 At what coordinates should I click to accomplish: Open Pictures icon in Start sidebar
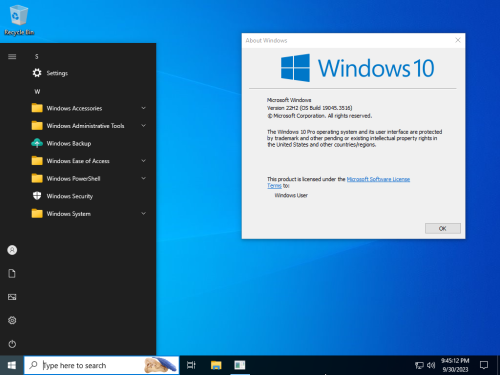12,297
